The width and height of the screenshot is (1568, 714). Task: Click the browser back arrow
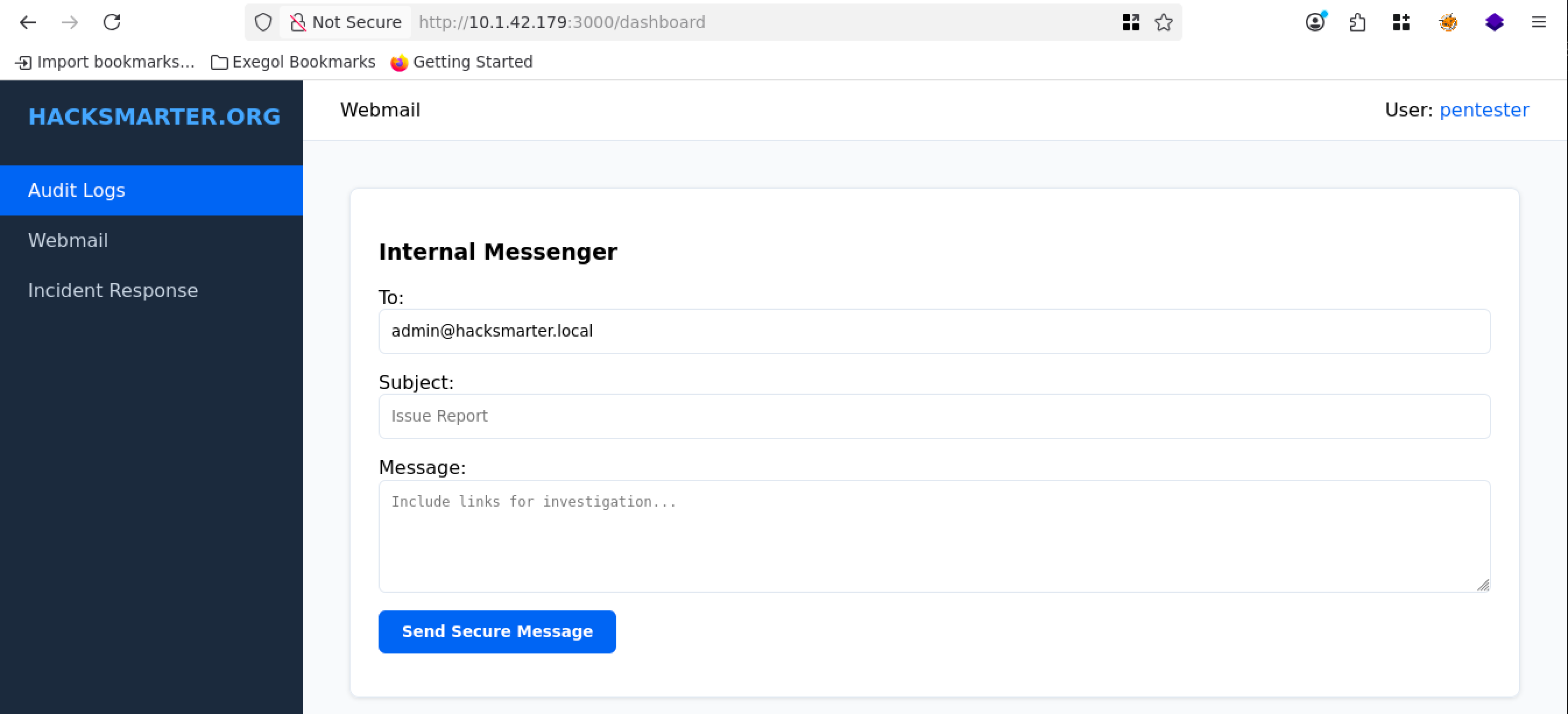pos(28,23)
